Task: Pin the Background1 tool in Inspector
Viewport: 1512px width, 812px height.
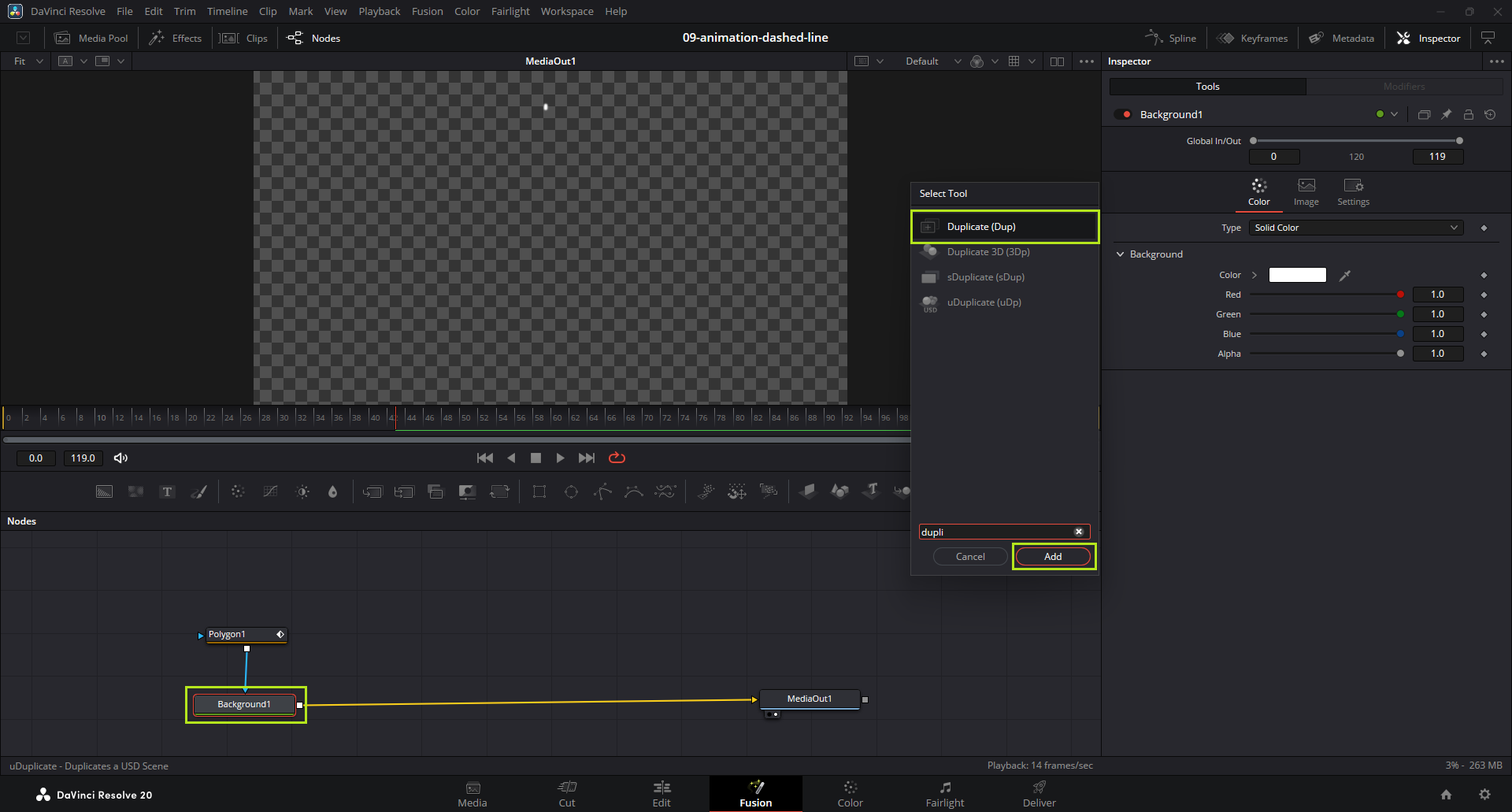Action: (1447, 114)
